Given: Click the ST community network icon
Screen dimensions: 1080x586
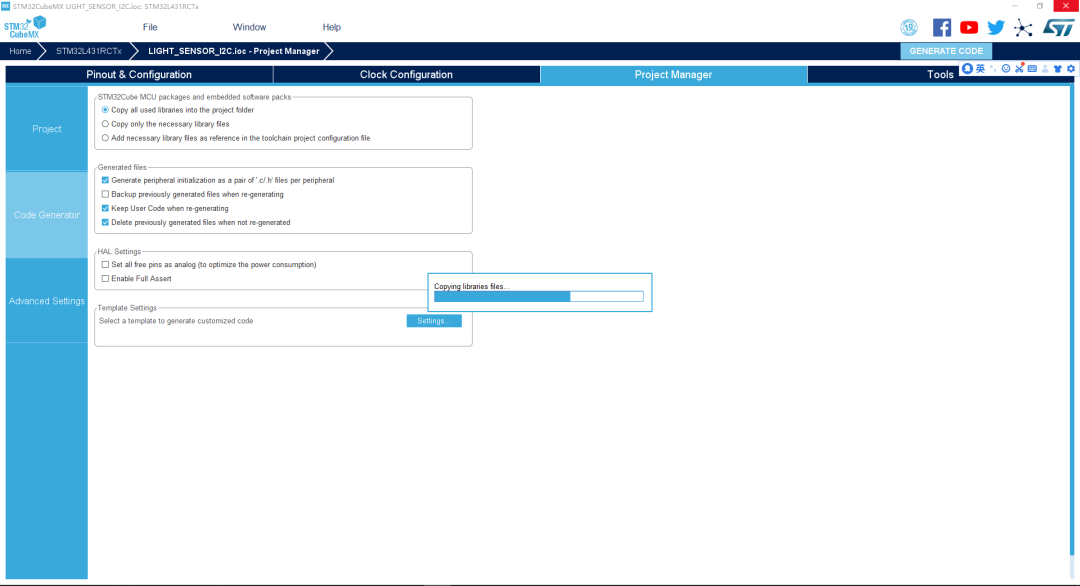Looking at the screenshot, I should click(x=1023, y=28).
